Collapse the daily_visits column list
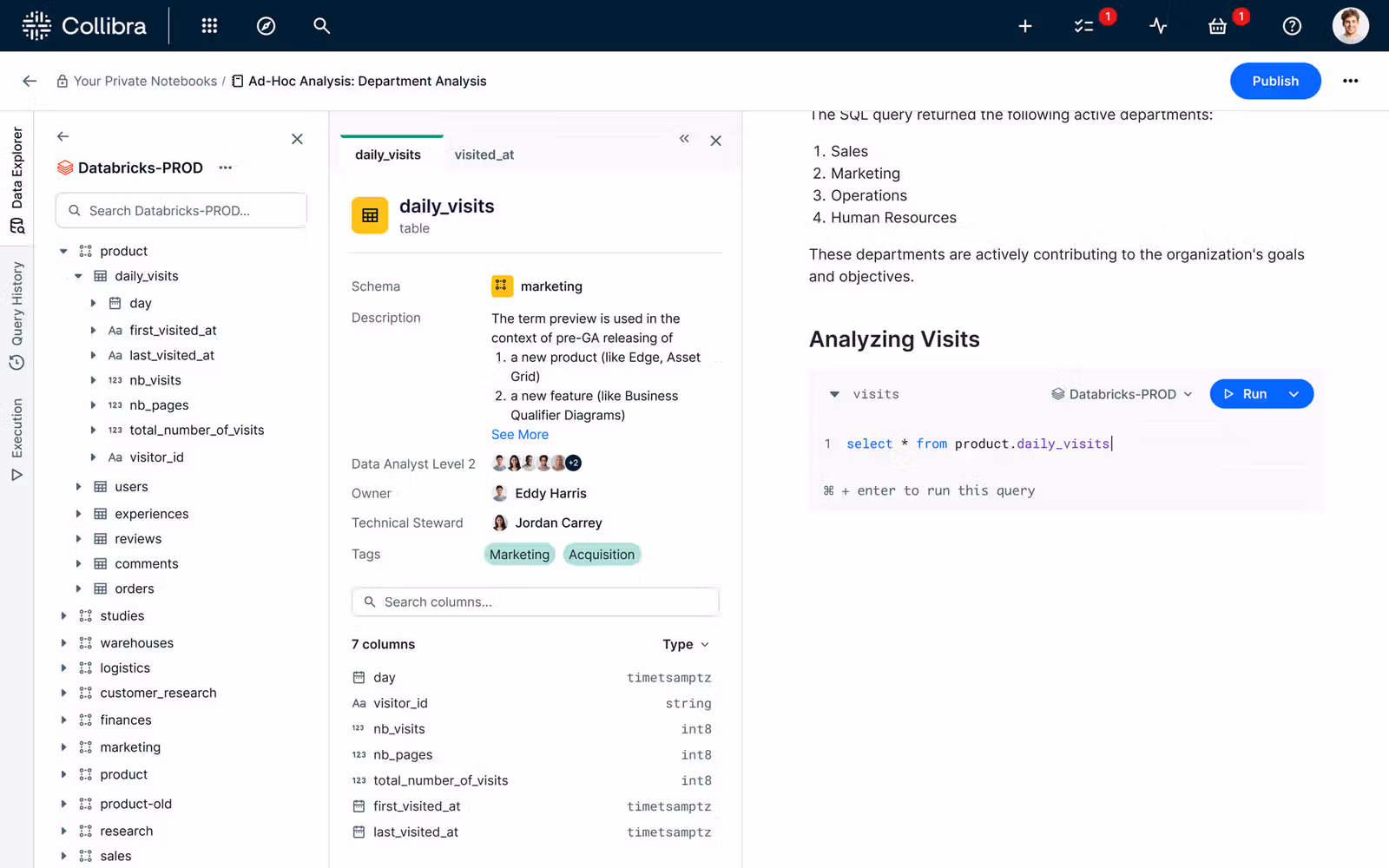 [x=78, y=275]
